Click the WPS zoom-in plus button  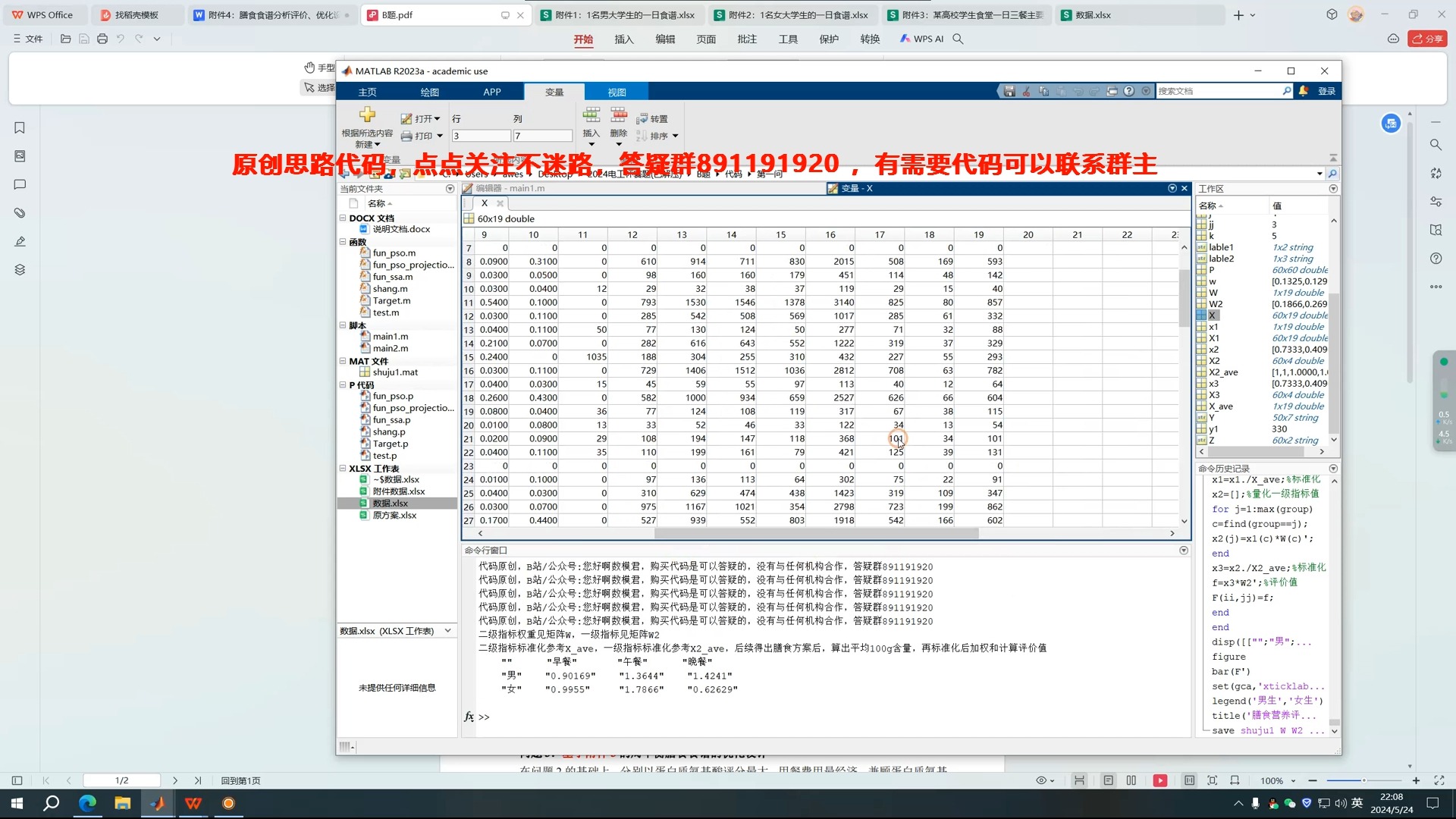point(1416,780)
